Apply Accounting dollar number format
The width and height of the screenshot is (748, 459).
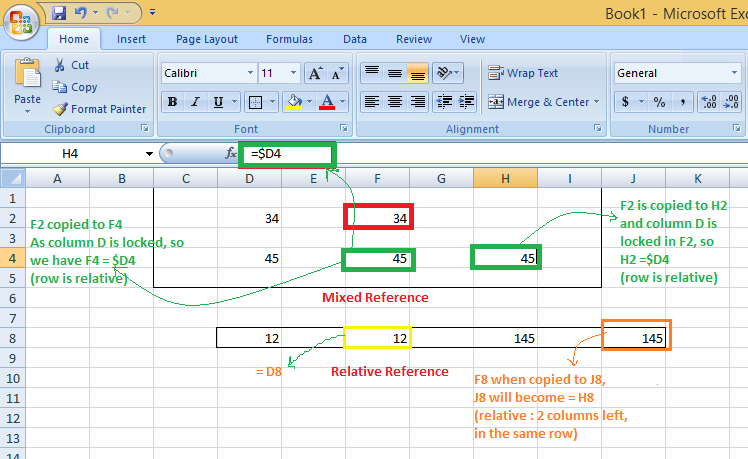(x=626, y=102)
